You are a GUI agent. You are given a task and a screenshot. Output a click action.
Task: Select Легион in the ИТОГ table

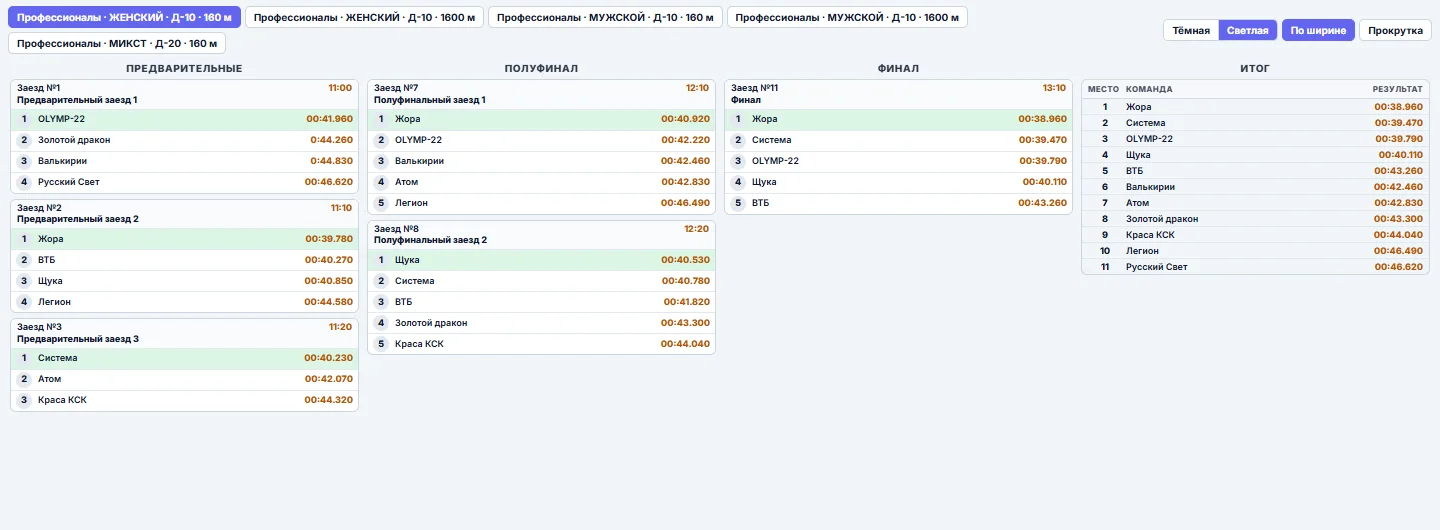pyautogui.click(x=1255, y=251)
